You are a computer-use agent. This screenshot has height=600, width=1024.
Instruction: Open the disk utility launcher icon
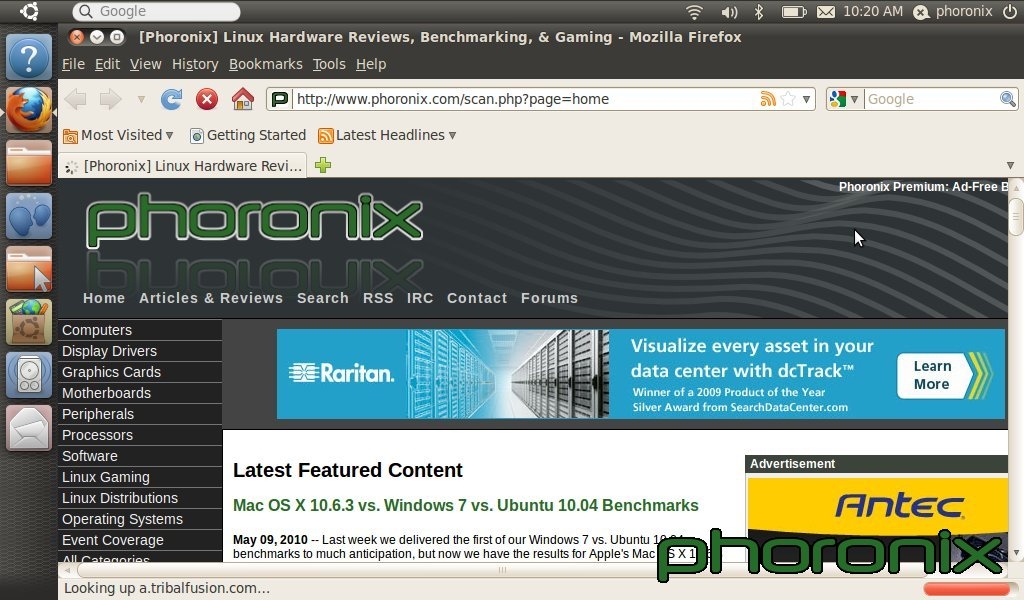29,375
